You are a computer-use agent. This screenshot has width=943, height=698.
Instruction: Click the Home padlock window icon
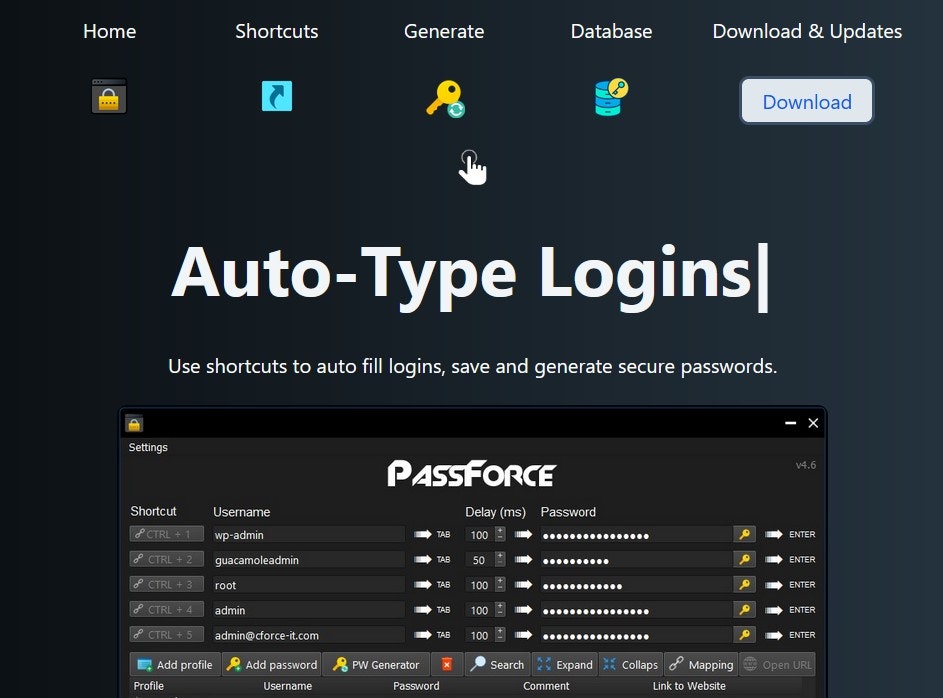click(109, 96)
